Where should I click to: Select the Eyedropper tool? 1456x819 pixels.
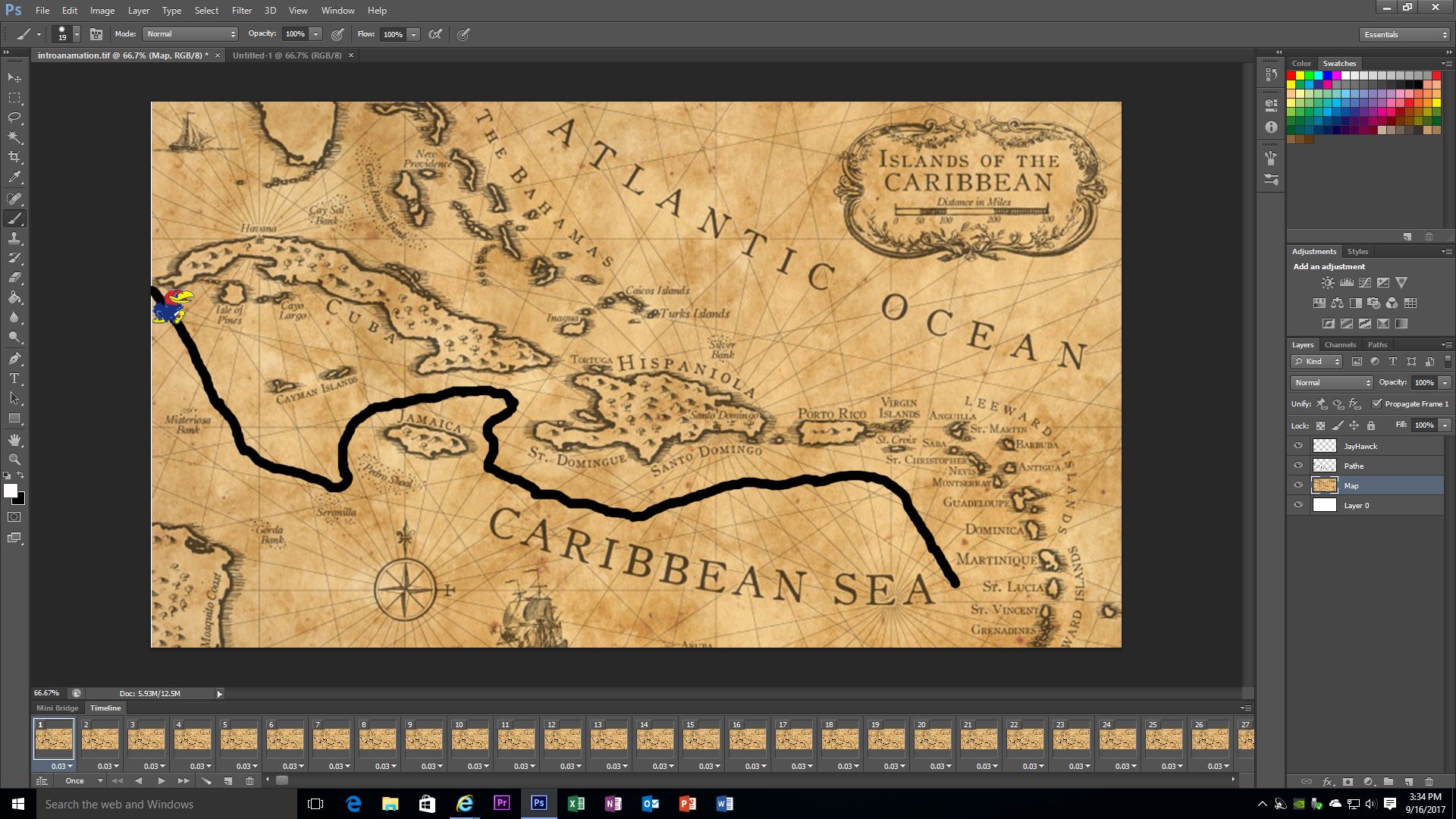(x=14, y=177)
